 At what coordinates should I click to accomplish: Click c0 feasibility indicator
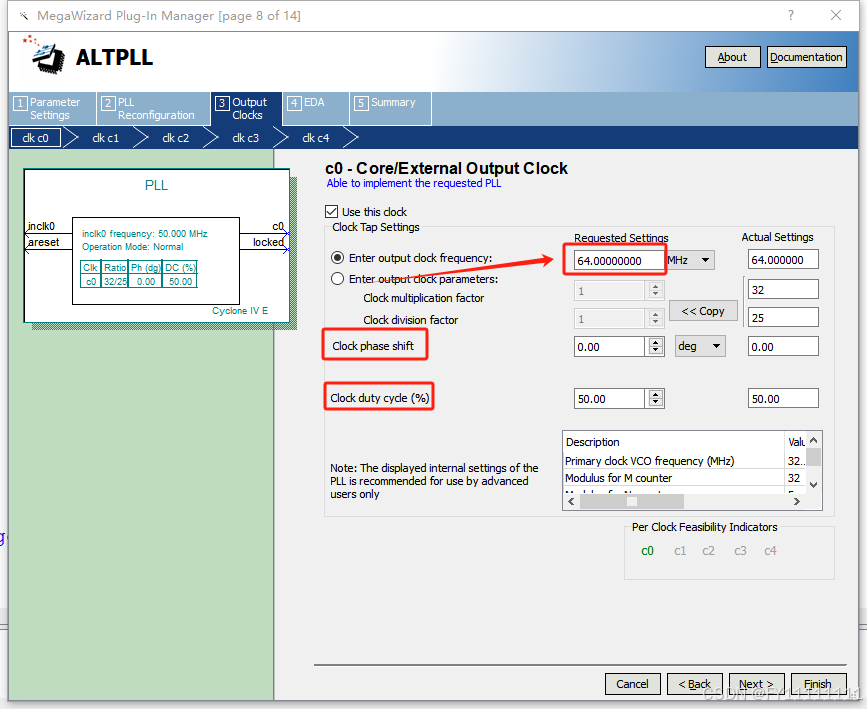[x=647, y=551]
